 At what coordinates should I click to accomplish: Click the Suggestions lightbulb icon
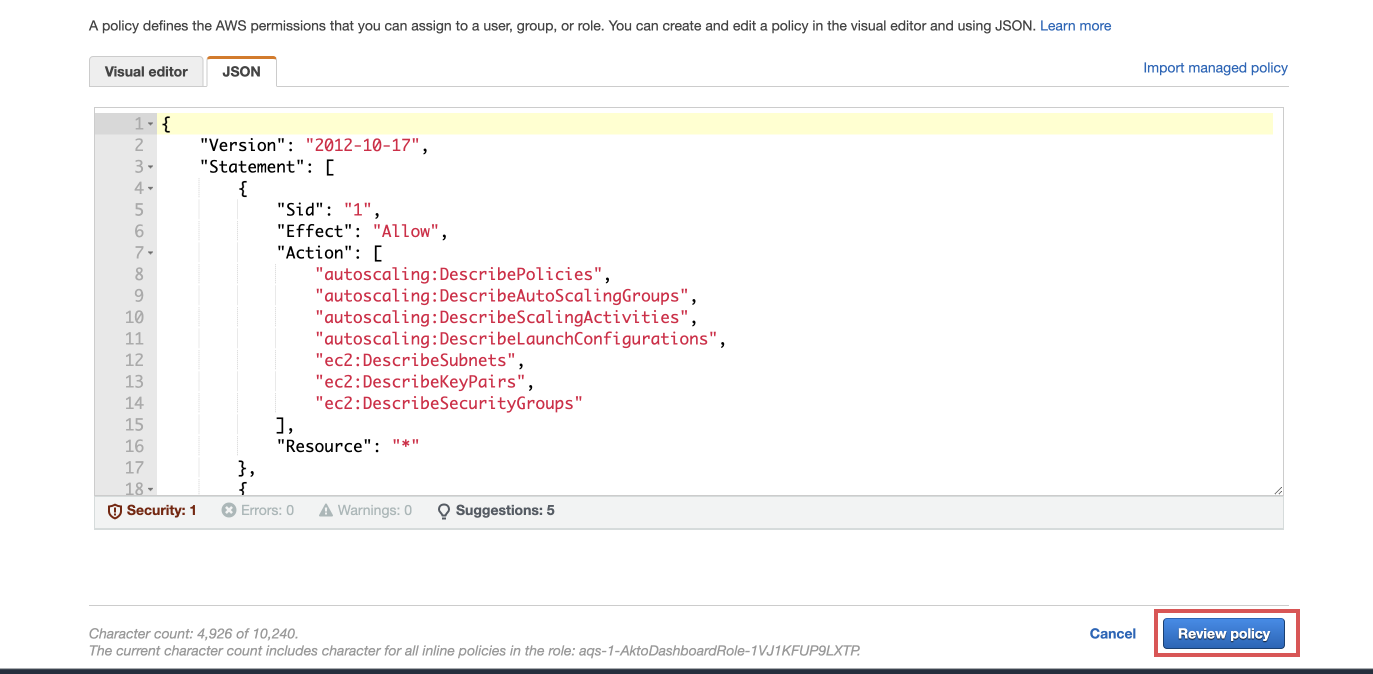point(443,510)
